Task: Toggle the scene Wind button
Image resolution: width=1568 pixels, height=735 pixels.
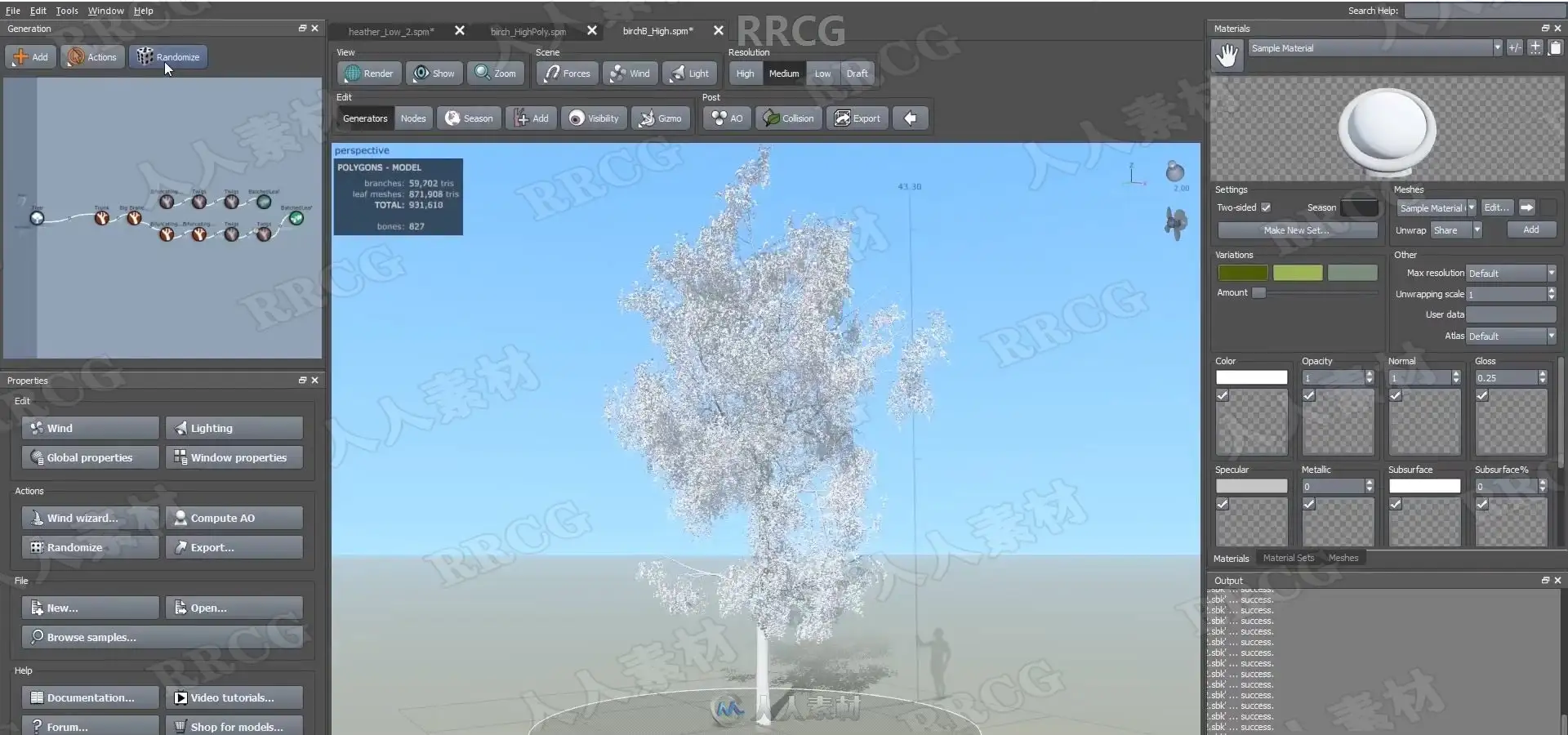Action: (630, 73)
